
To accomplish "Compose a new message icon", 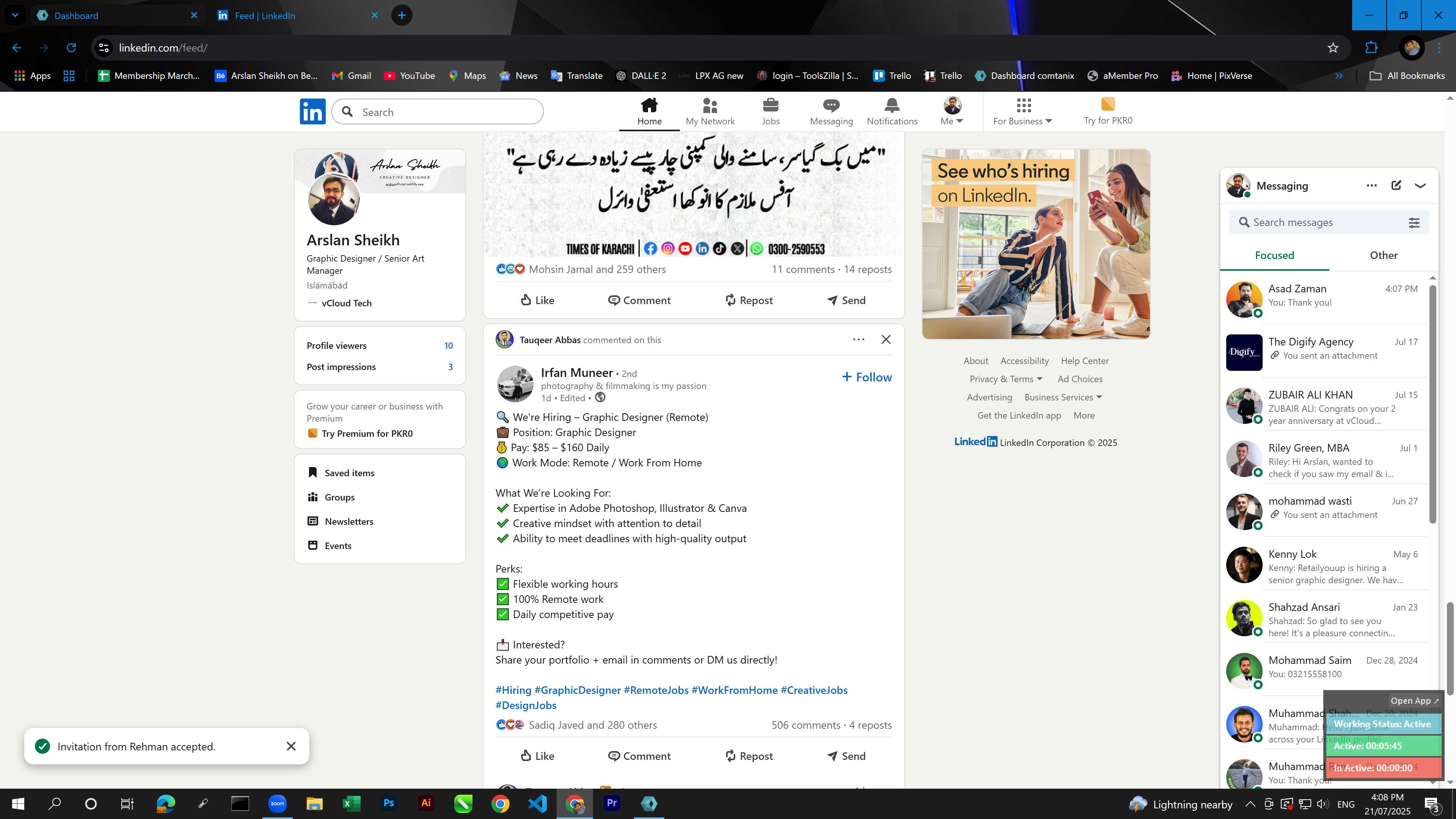I will (x=1396, y=185).
